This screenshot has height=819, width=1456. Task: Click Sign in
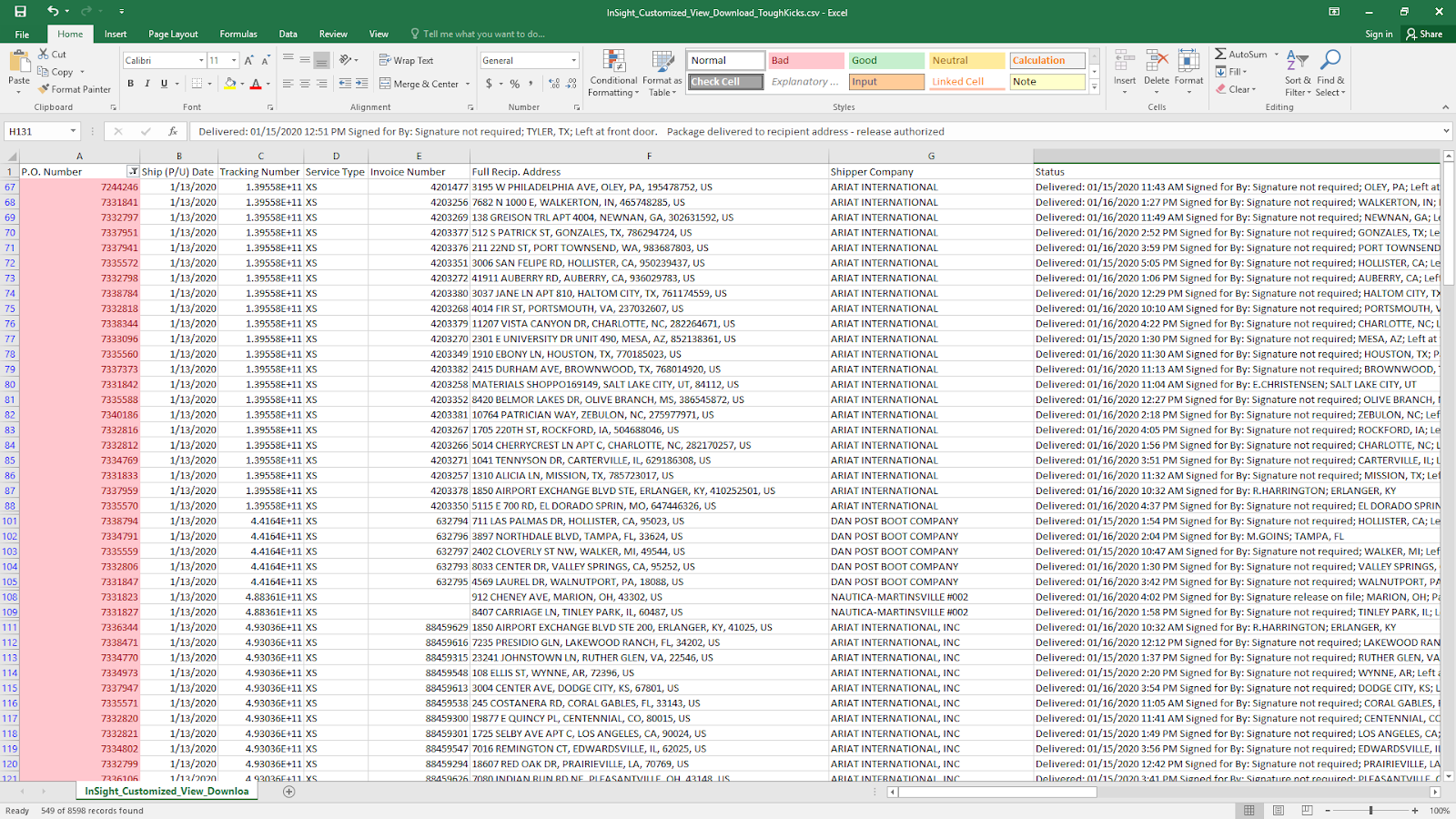[1379, 34]
